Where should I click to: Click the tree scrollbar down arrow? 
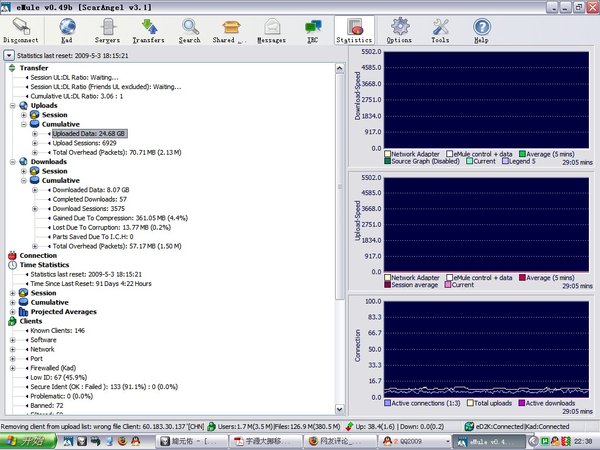tap(339, 409)
